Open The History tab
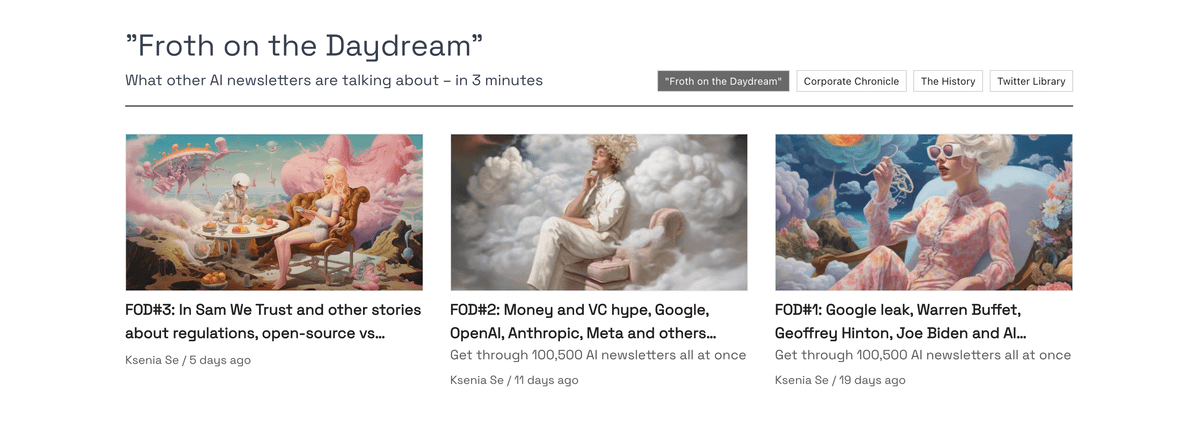The height and width of the screenshot is (429, 1200). point(947,81)
